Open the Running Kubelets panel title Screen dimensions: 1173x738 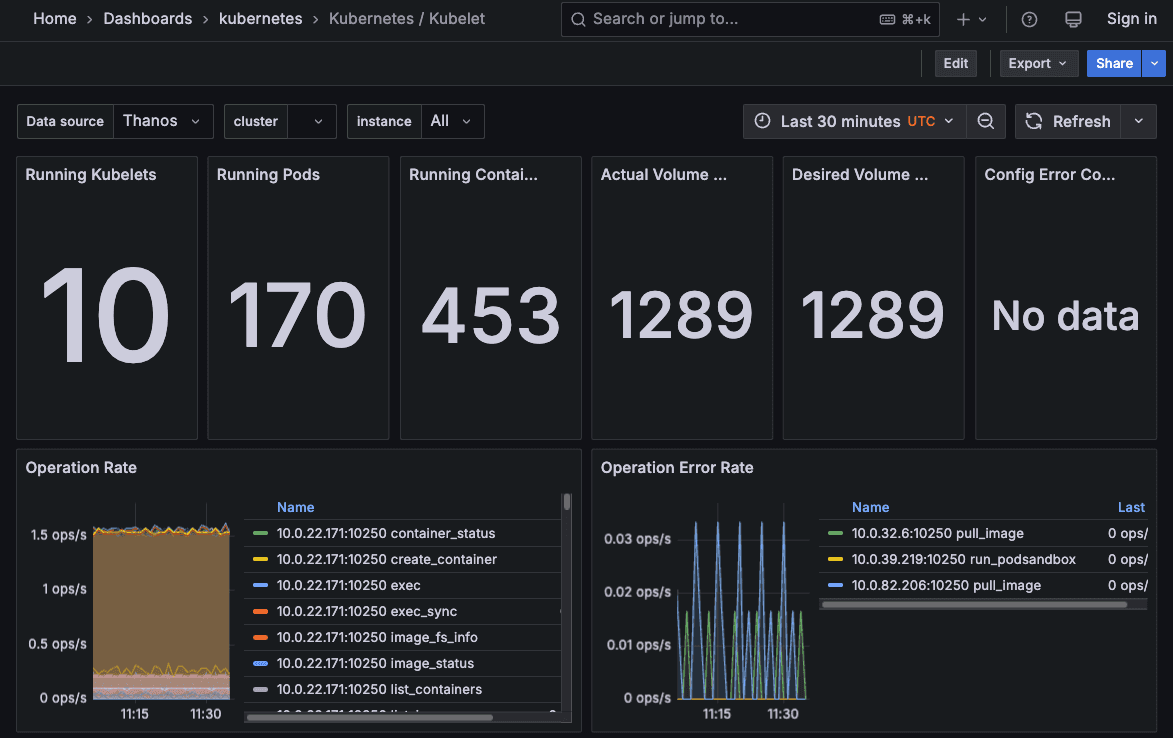pos(91,174)
